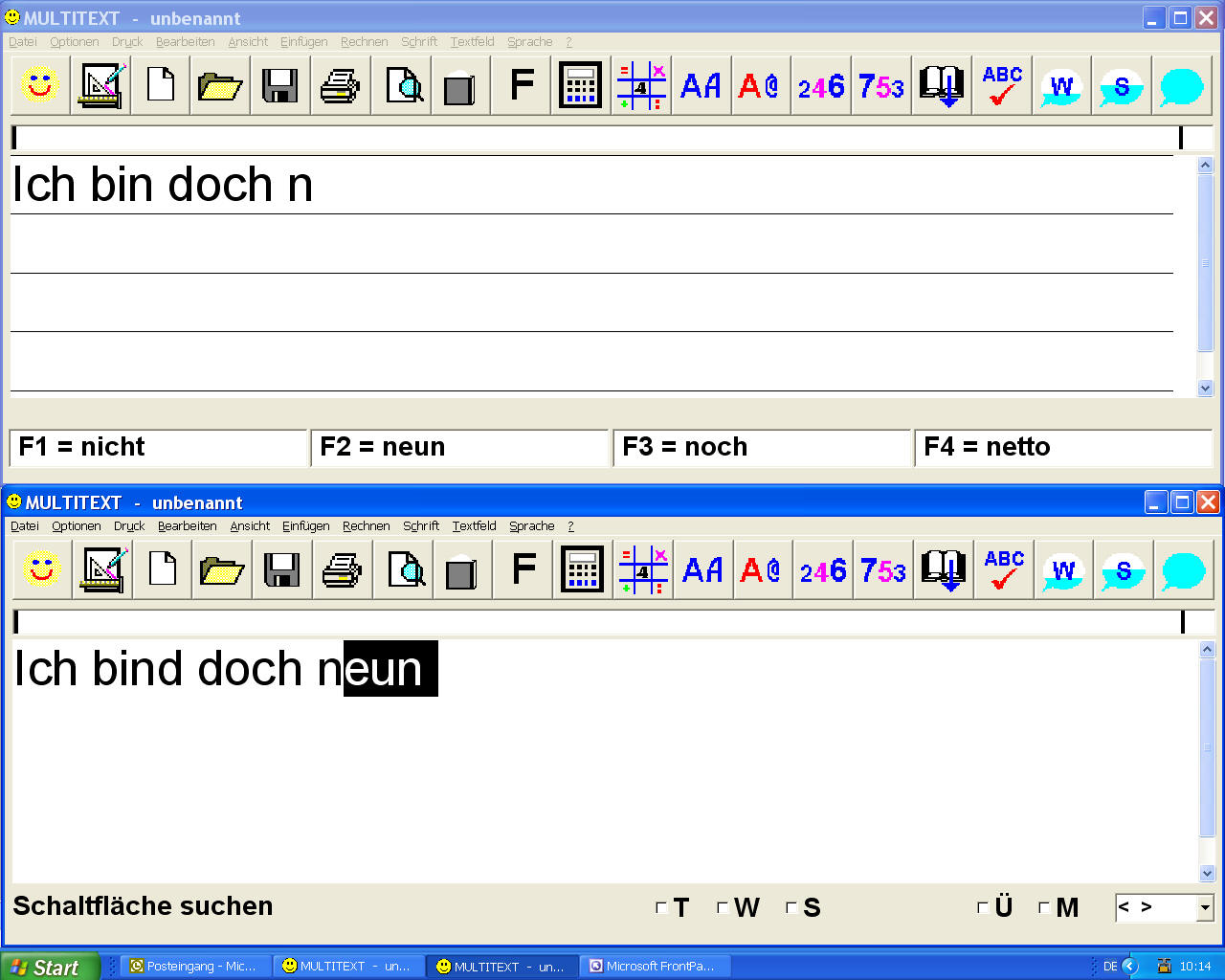This screenshot has height=980, width=1225.
Task: Select the 753 number tool
Action: coord(881,569)
